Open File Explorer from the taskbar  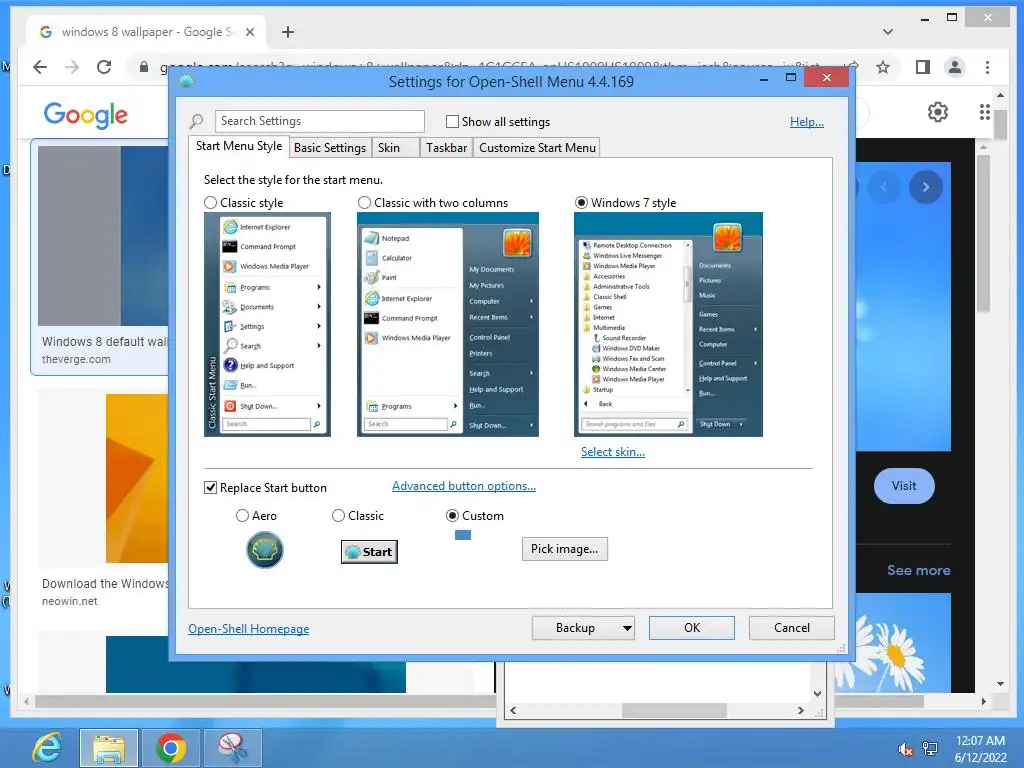point(109,748)
